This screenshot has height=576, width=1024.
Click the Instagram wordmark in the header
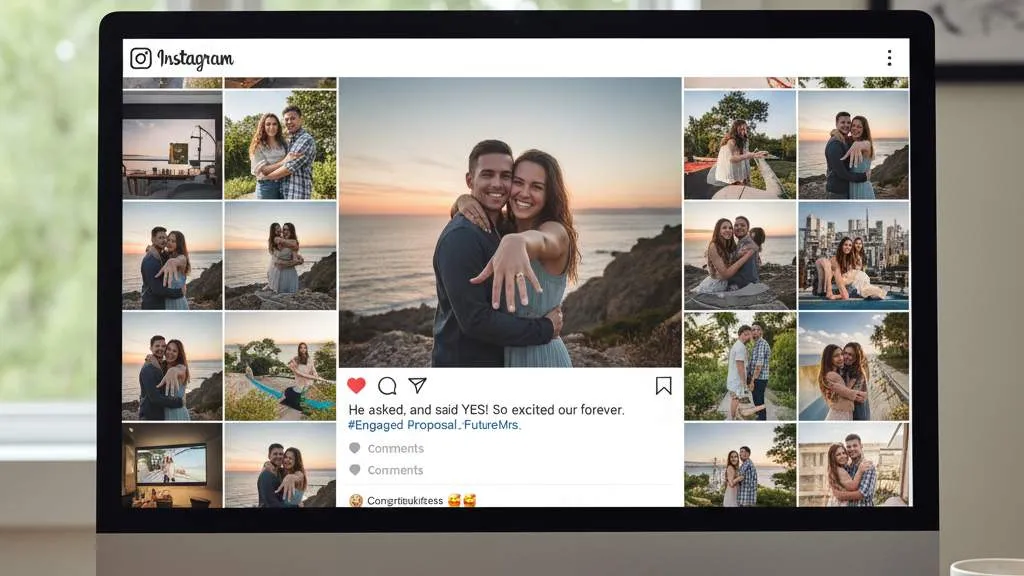coord(195,59)
